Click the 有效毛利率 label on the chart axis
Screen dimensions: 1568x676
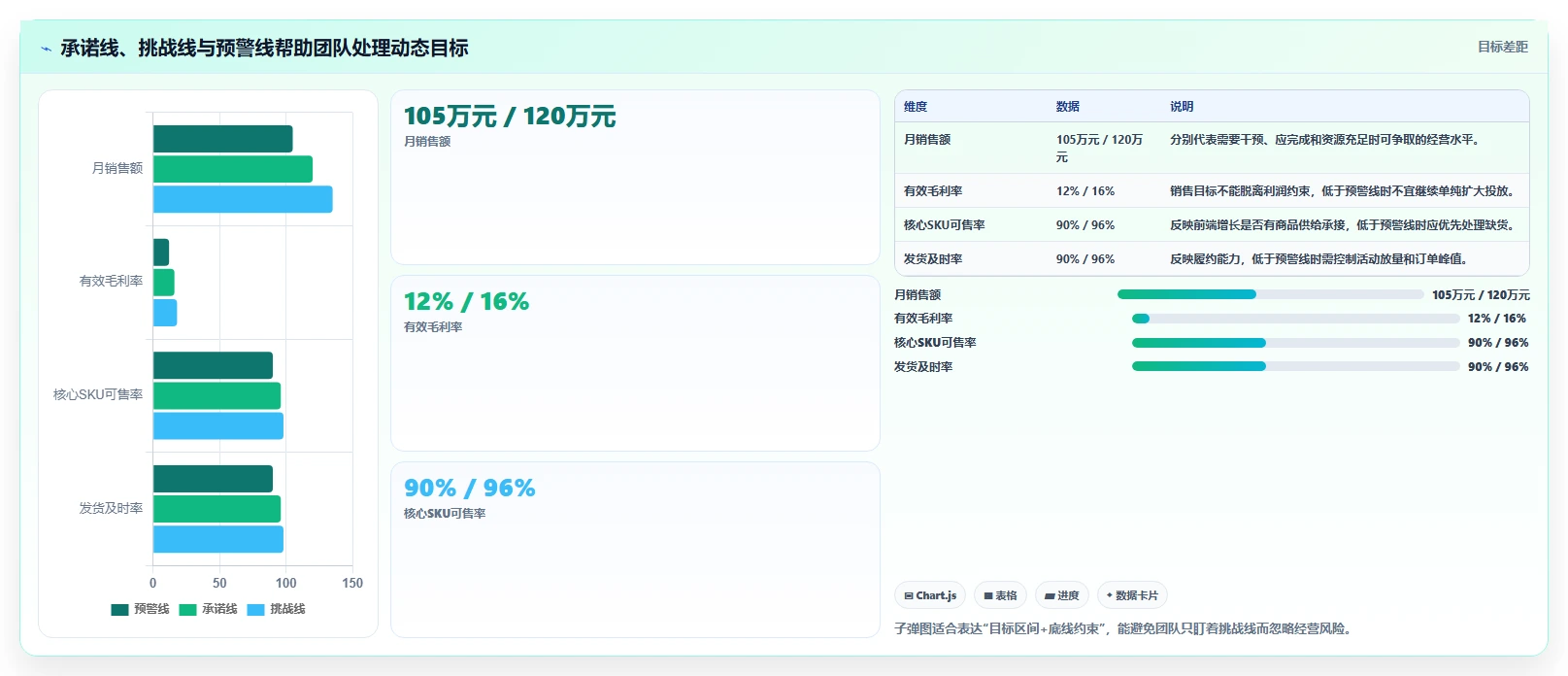(111, 281)
